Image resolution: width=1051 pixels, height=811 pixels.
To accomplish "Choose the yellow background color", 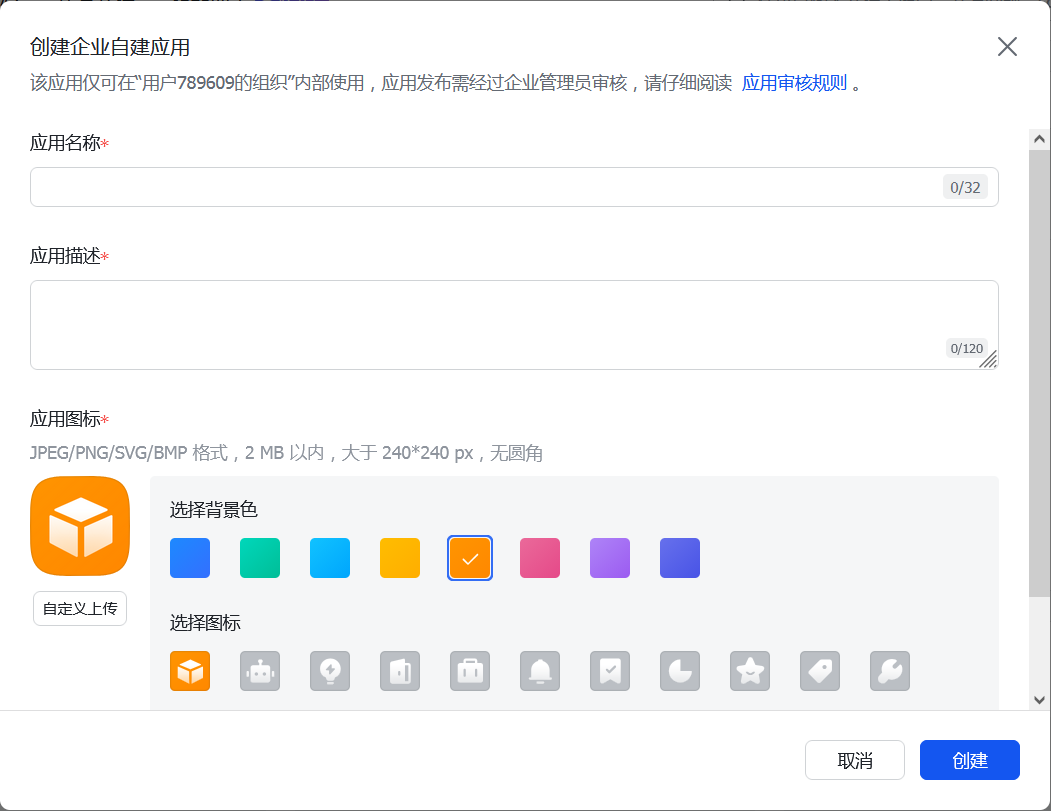I will [400, 558].
